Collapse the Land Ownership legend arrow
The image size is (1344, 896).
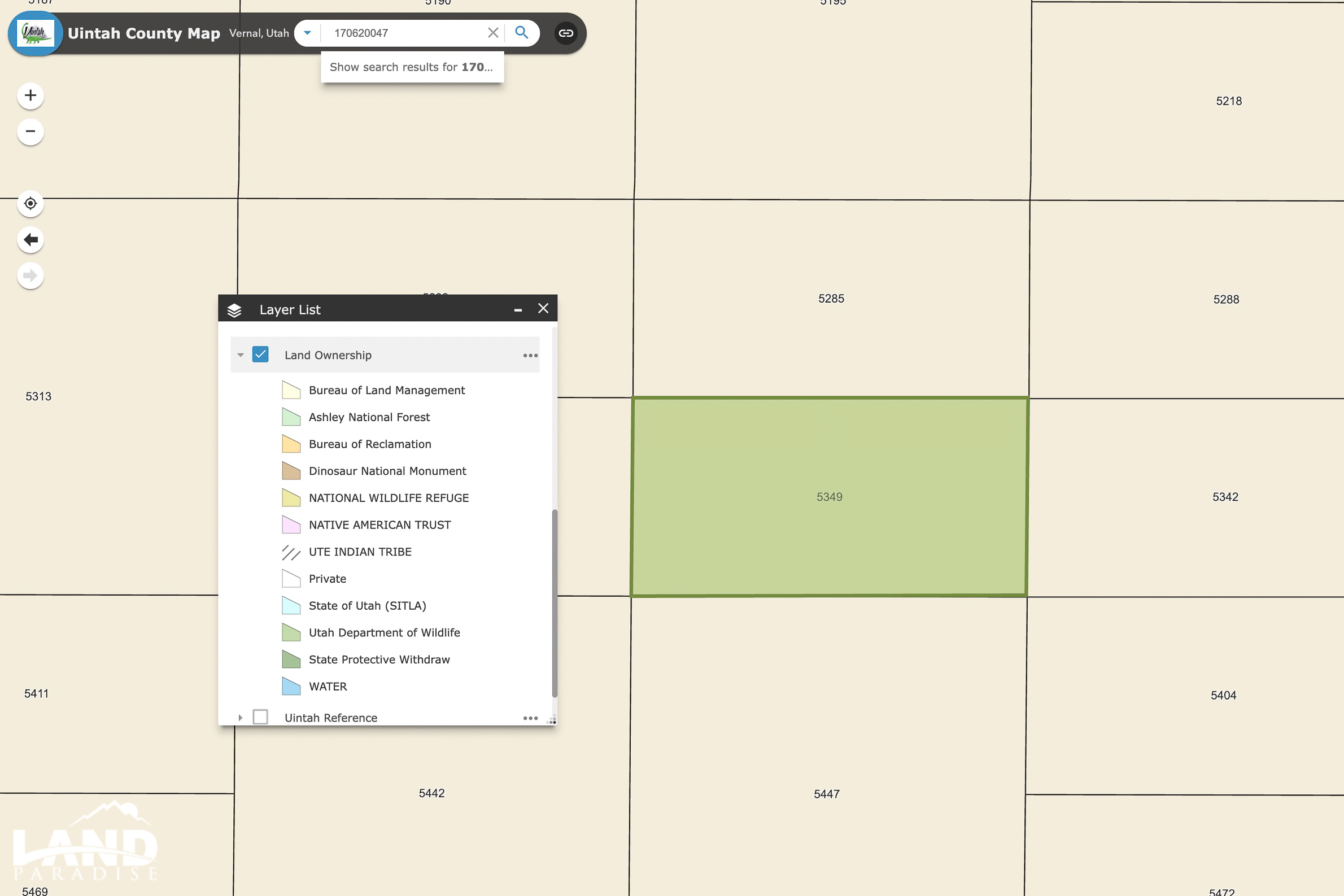tap(241, 355)
